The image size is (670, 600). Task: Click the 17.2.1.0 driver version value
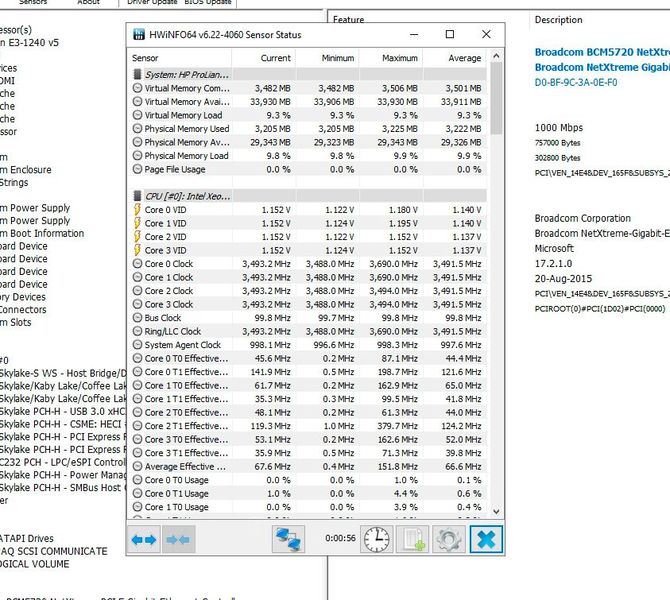(x=553, y=264)
